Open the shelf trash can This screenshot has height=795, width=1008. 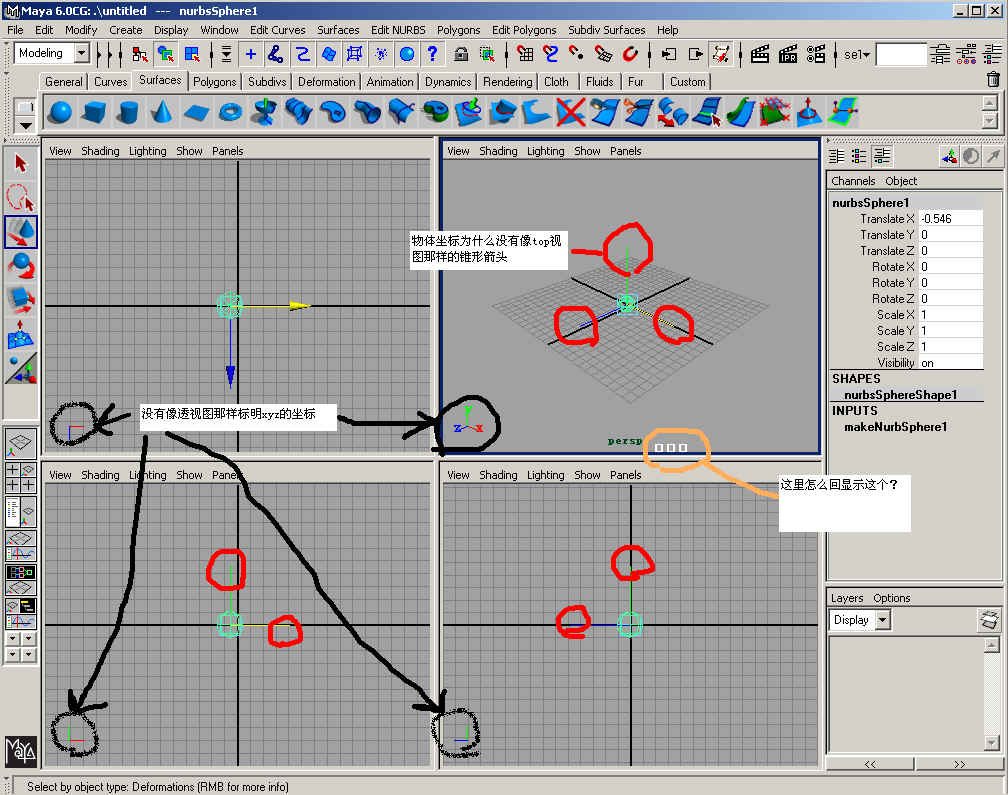click(993, 80)
